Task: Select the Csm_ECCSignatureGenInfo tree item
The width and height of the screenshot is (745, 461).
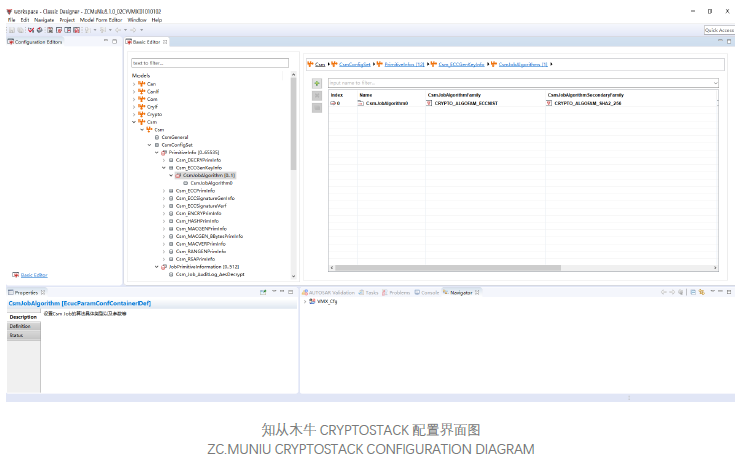Action: point(205,198)
